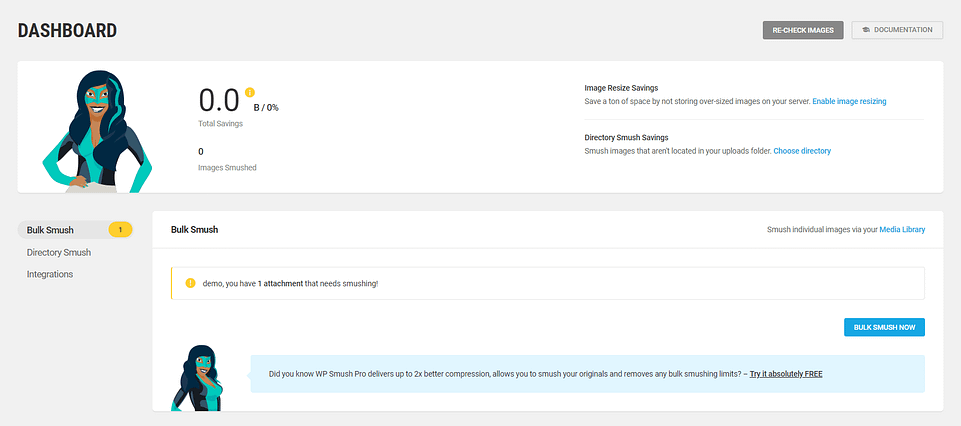Click the yellow info icon beside 0.0 savings

click(249, 93)
